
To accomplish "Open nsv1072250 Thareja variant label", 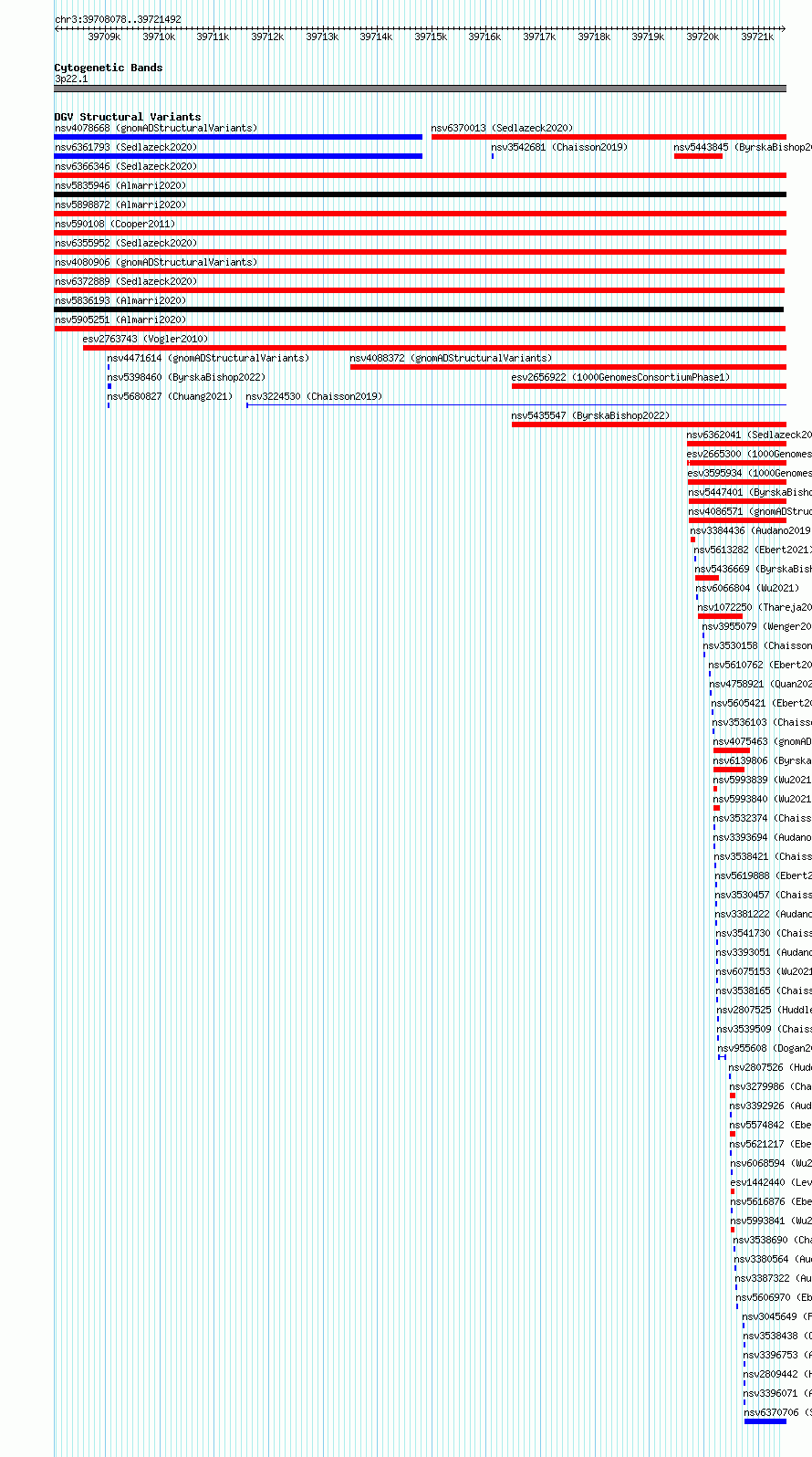I will point(755,607).
